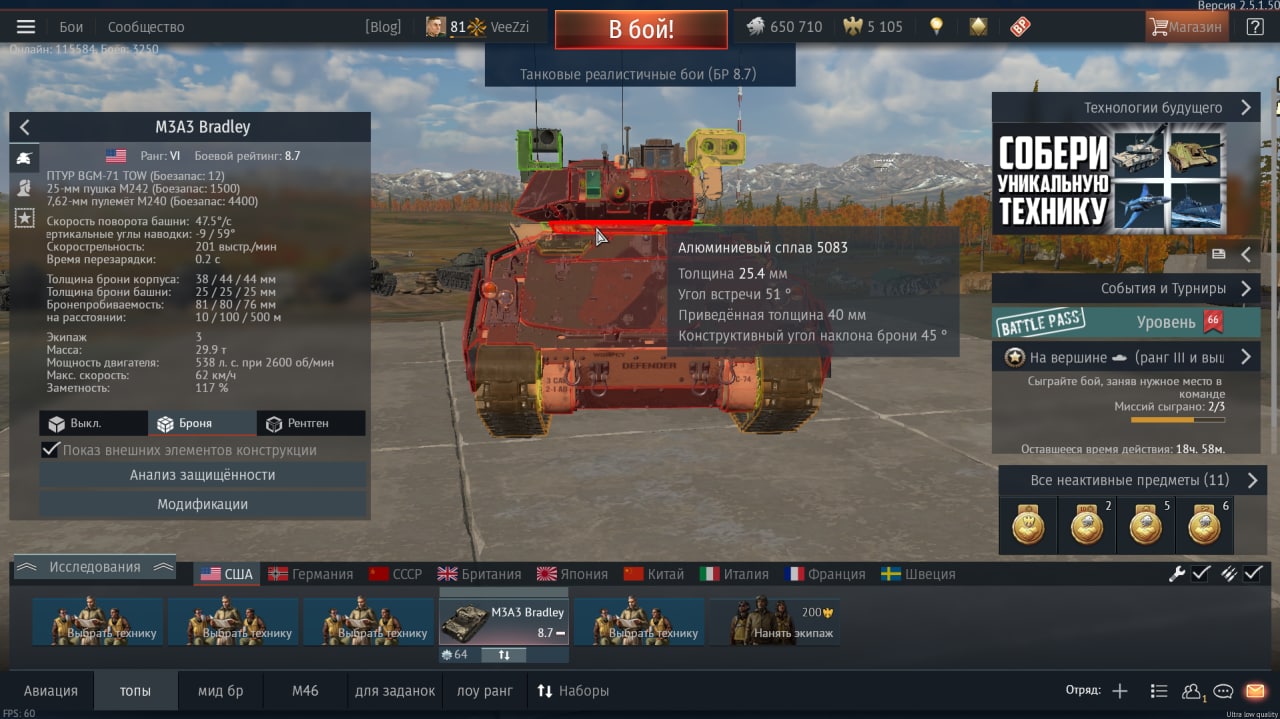This screenshot has height=719, width=1280.
Task: Open the Наборы presets dropdown
Action: tap(573, 691)
